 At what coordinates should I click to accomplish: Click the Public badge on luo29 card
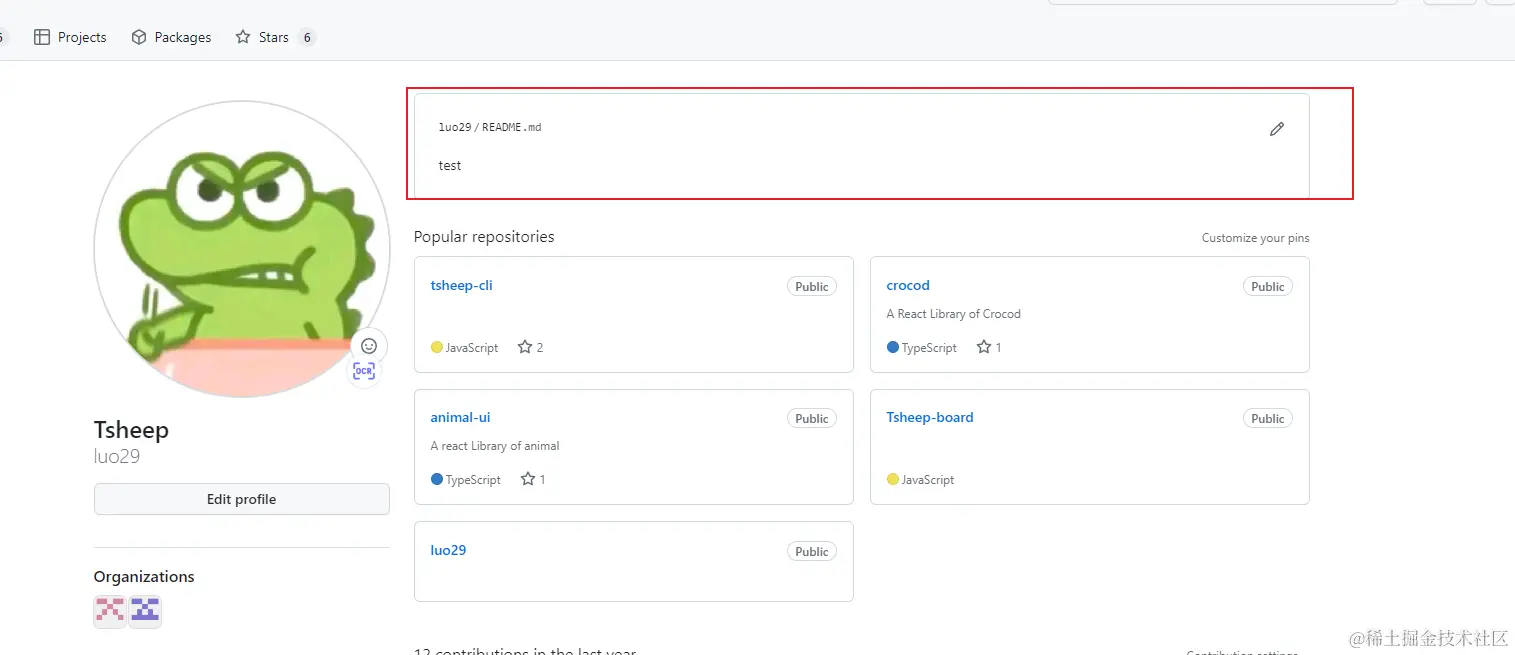(812, 551)
